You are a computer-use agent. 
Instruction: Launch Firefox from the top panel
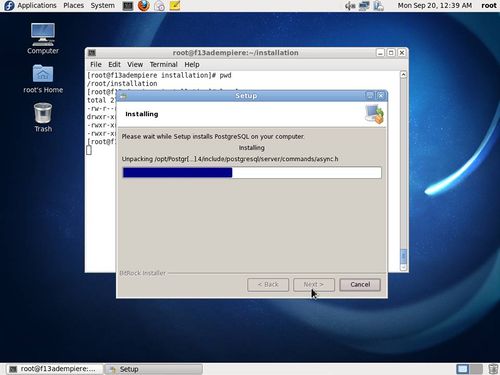tap(144, 5)
